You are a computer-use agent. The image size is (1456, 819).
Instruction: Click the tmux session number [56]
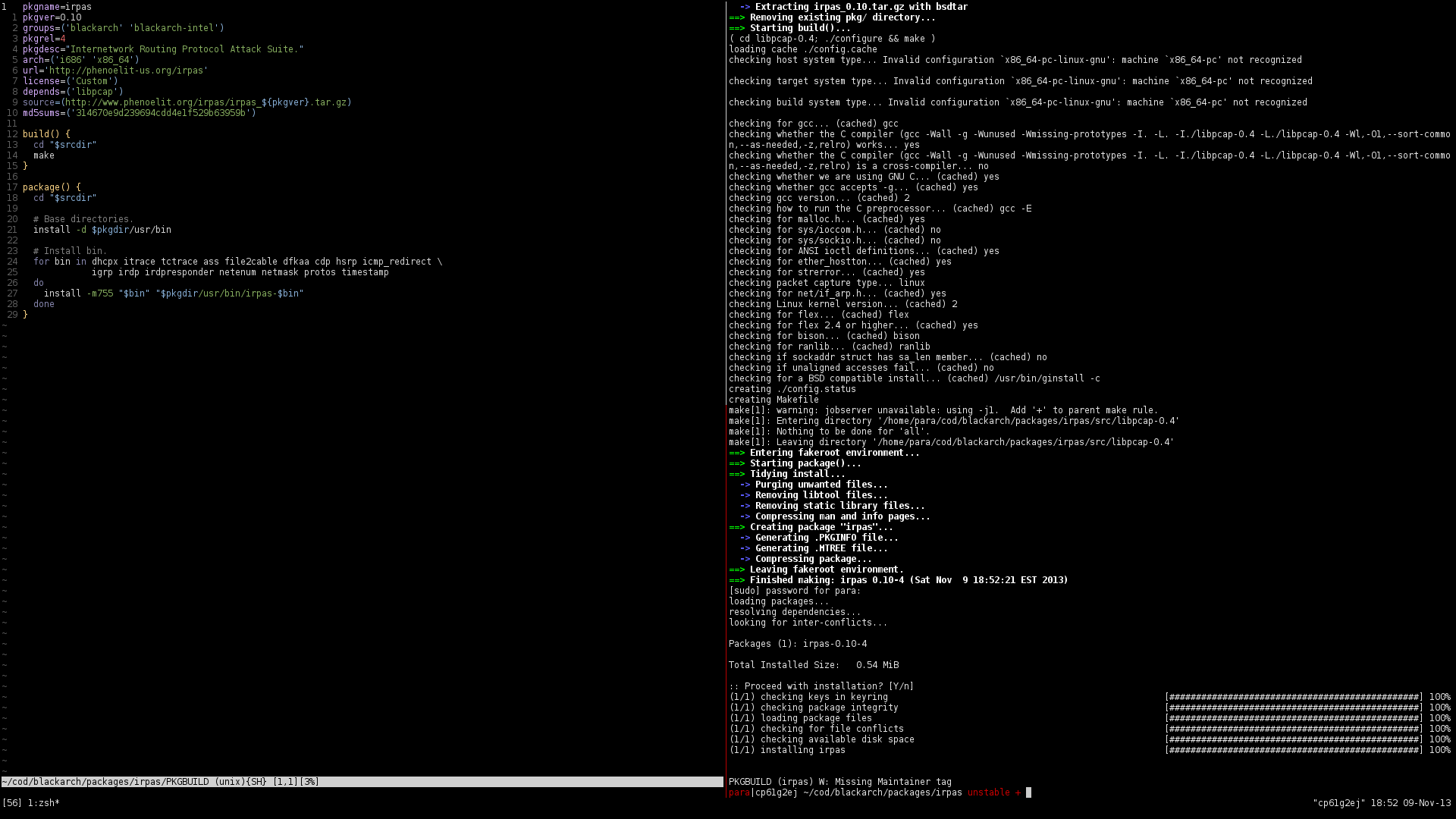[x=12, y=803]
